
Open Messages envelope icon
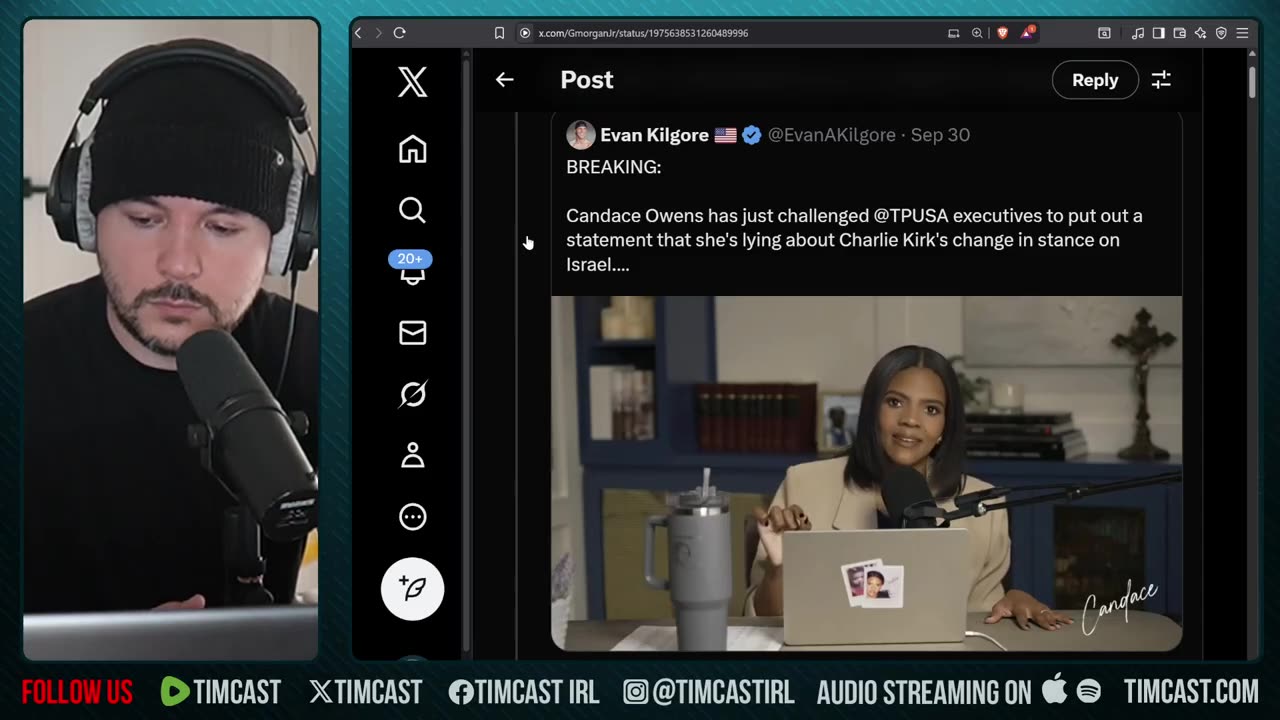click(412, 333)
